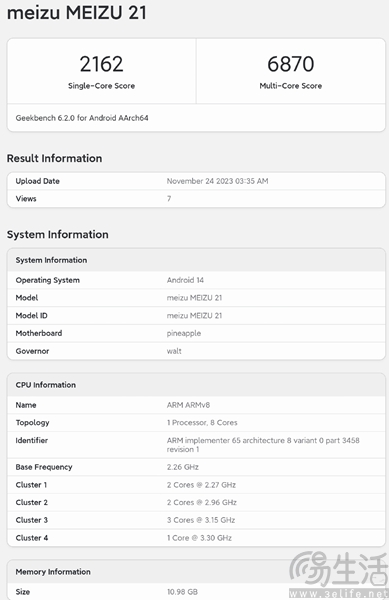Select the Model value 'meizu MEIZU 21'
The image size is (389, 600).
click(194, 298)
